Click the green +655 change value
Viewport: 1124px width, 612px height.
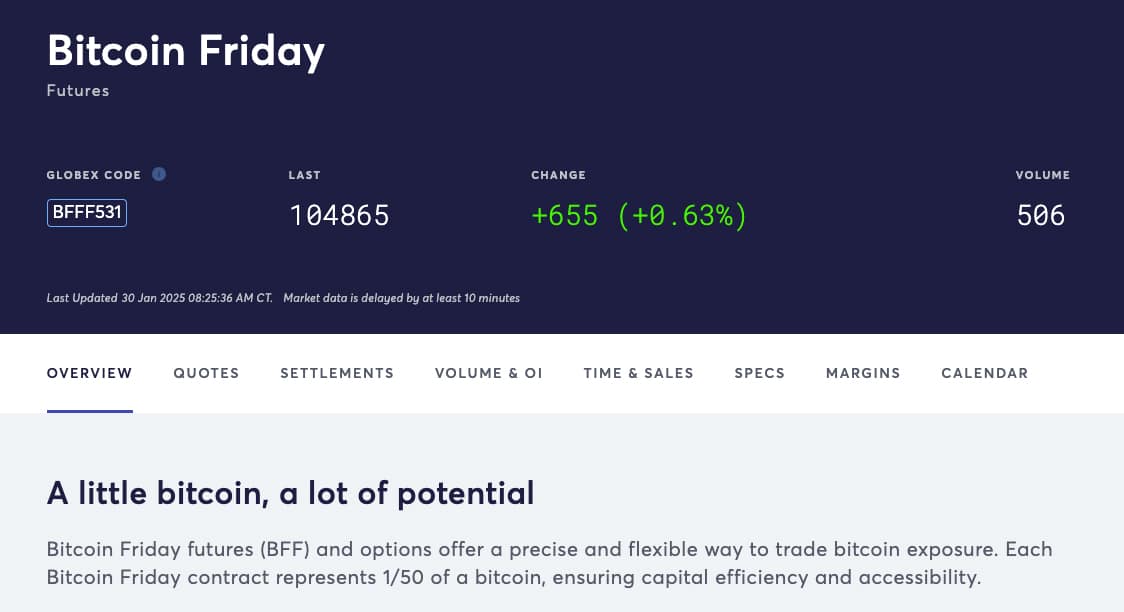(565, 215)
